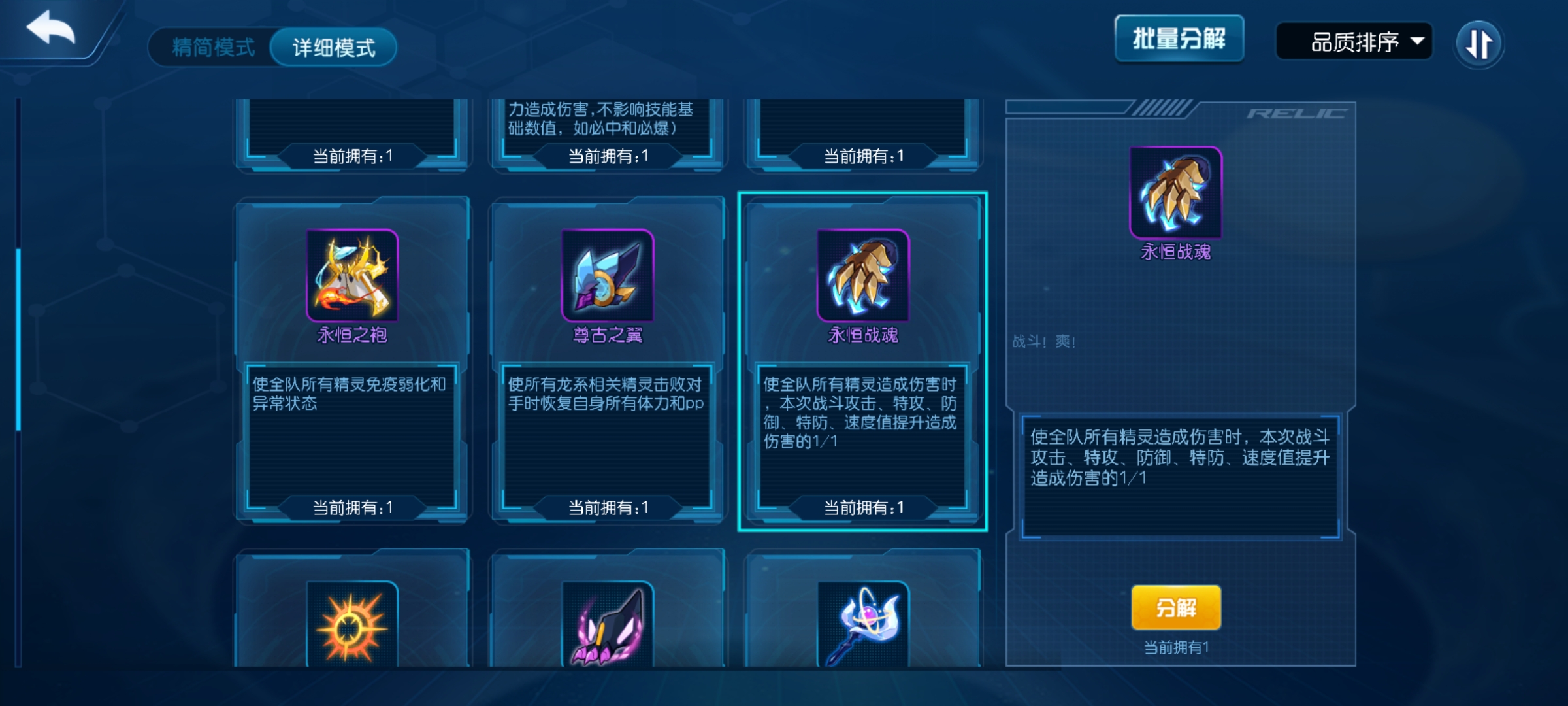Switch to 精简模式 view
The height and width of the screenshot is (706, 1568).
[x=214, y=47]
